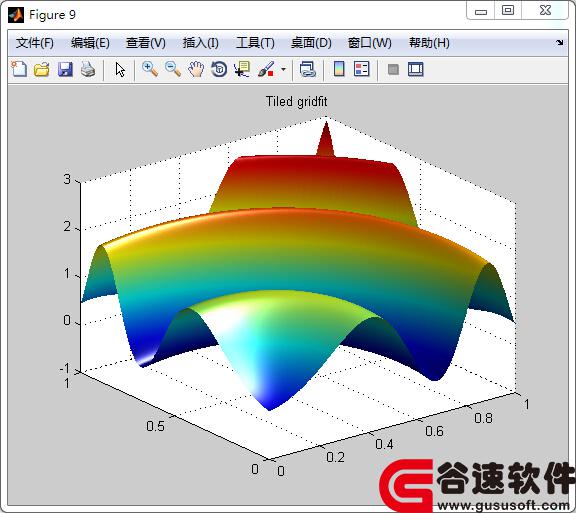Insert a colorbar using the toolbar icon
This screenshot has height=513, width=576.
[x=339, y=69]
